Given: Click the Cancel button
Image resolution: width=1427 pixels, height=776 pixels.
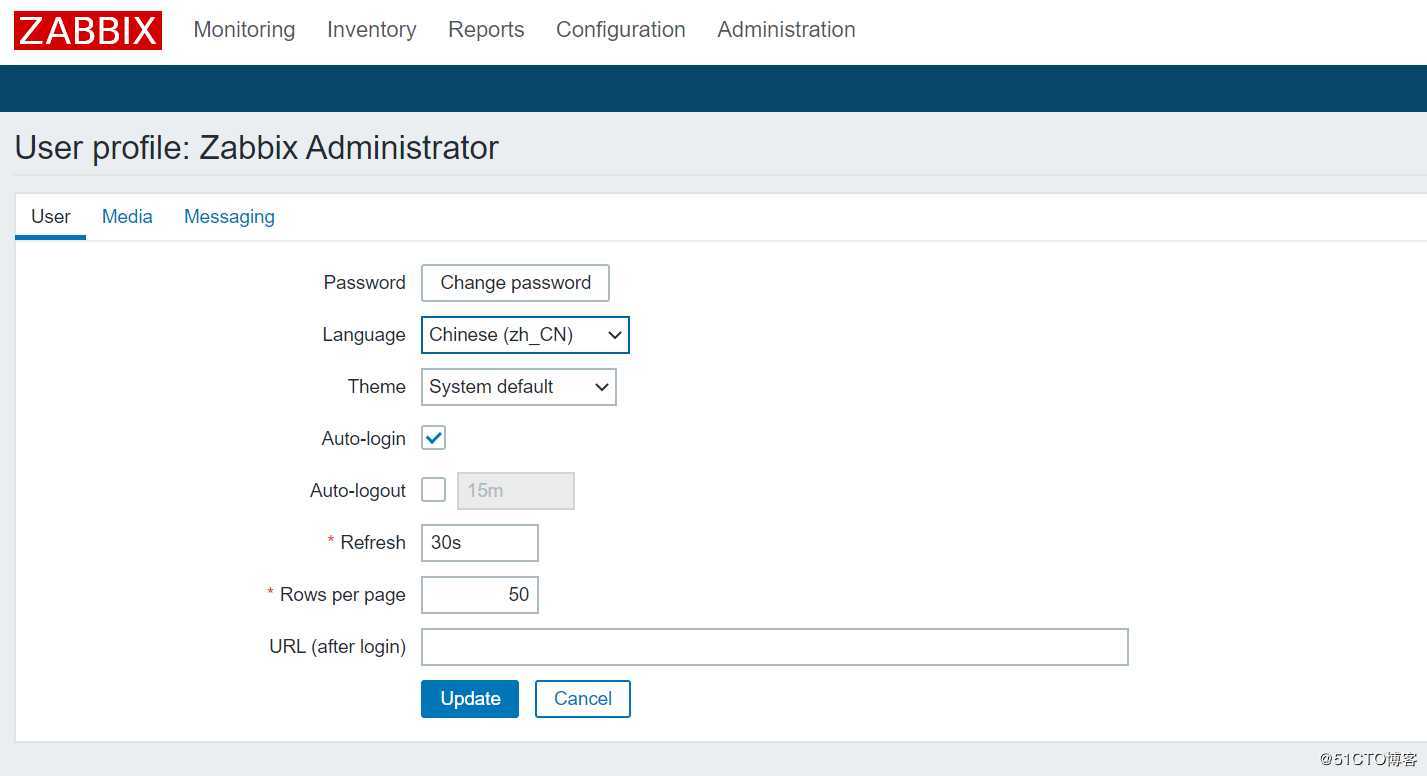Looking at the screenshot, I should (x=583, y=699).
